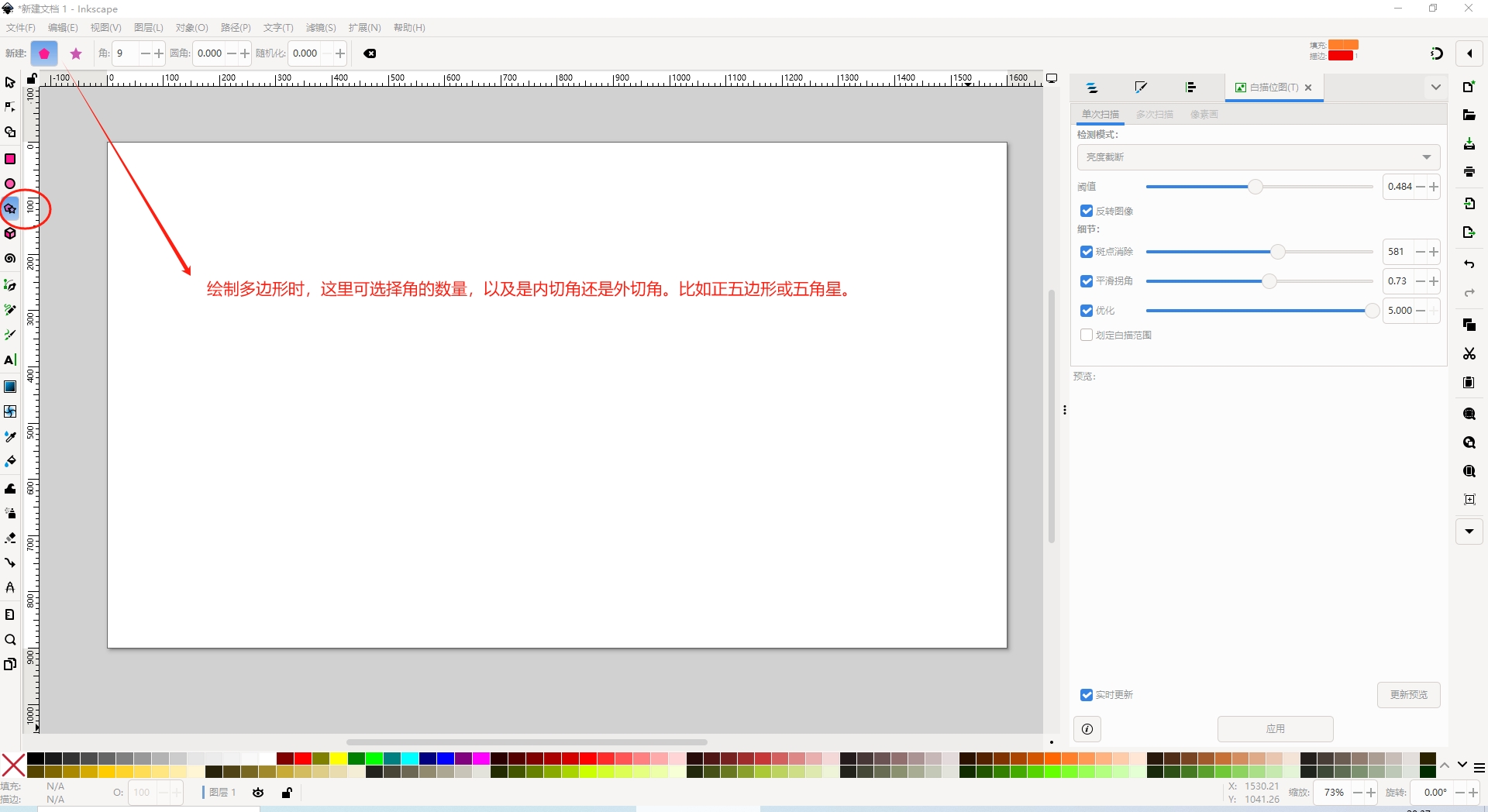The image size is (1488, 812).
Task: Open the 检测模式 dropdown list
Action: pos(1258,157)
